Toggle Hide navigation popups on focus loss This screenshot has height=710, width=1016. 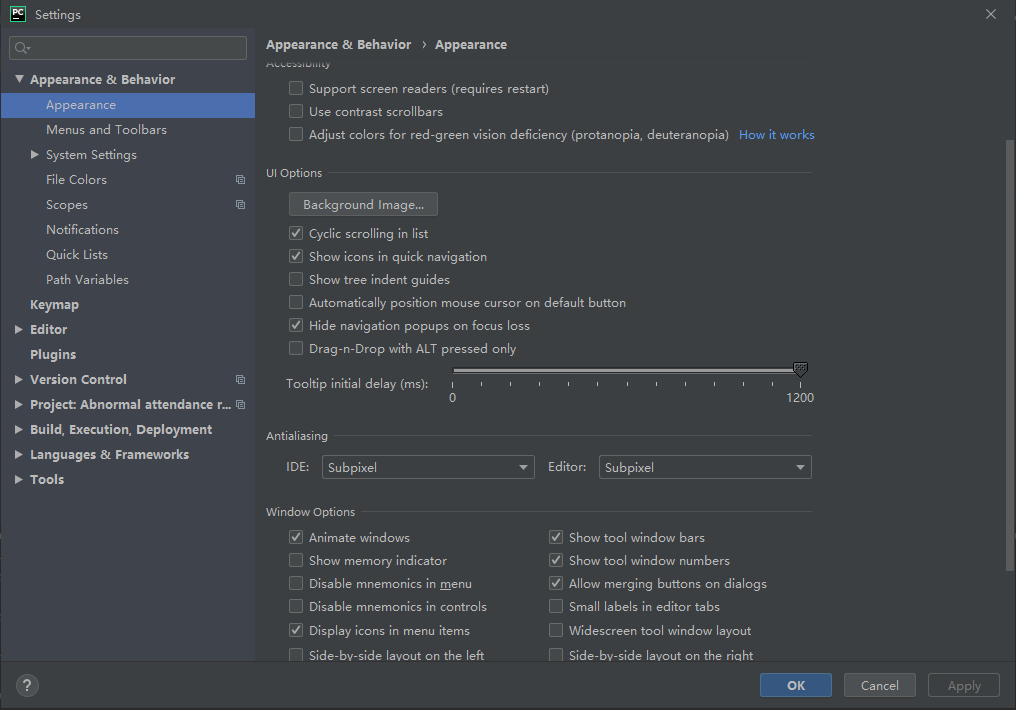pos(295,325)
